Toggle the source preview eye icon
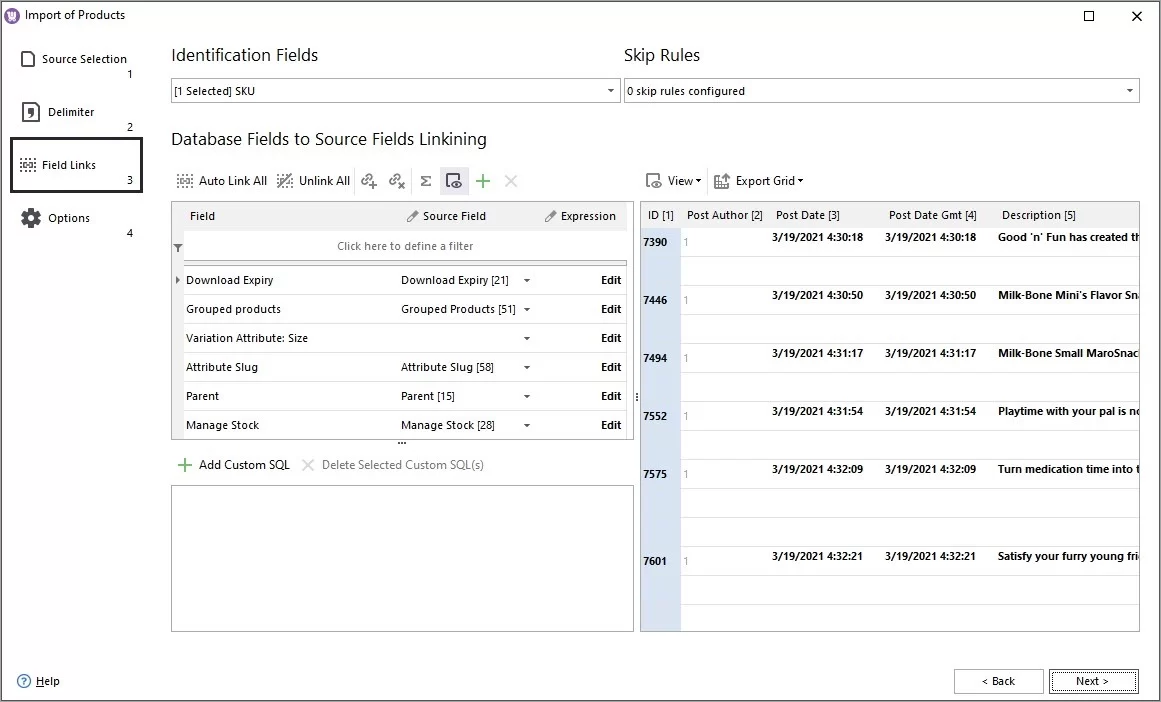Screen dimensions: 1161x702 point(454,181)
